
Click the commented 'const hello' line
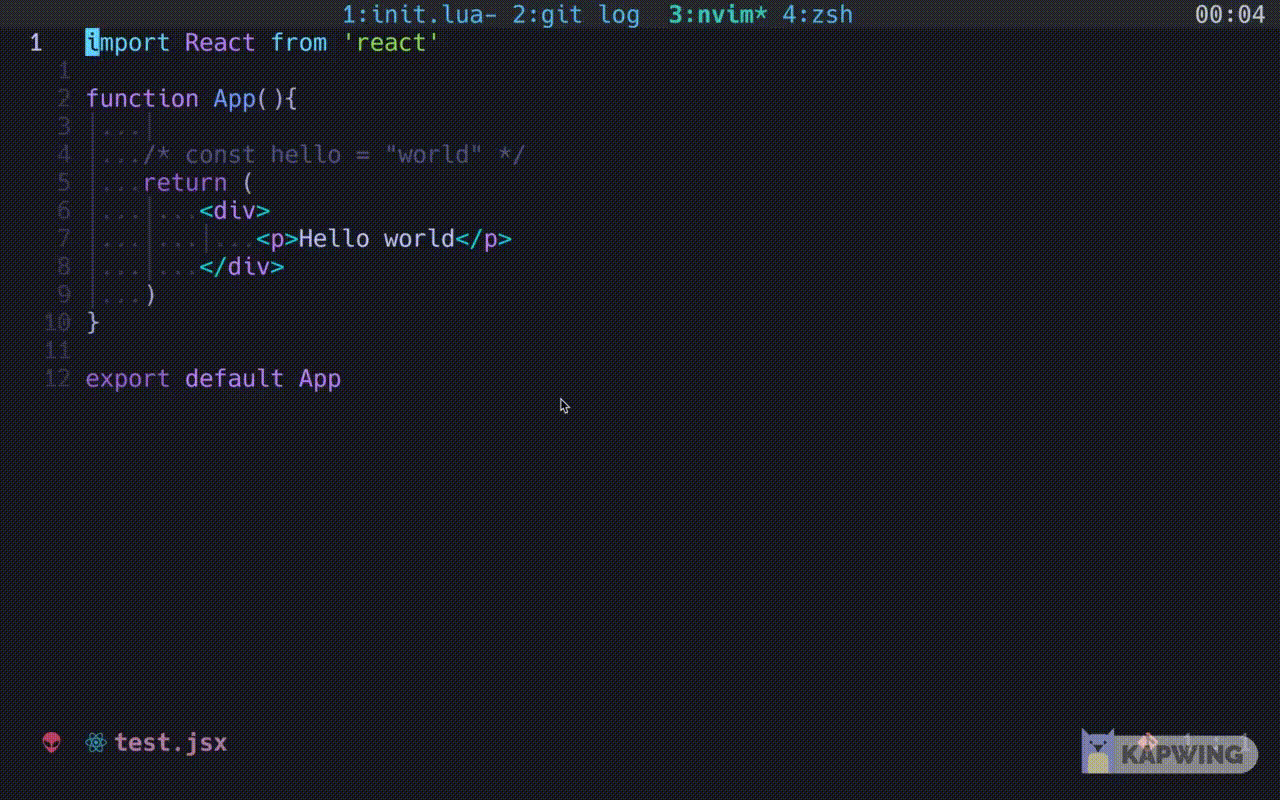(x=334, y=155)
